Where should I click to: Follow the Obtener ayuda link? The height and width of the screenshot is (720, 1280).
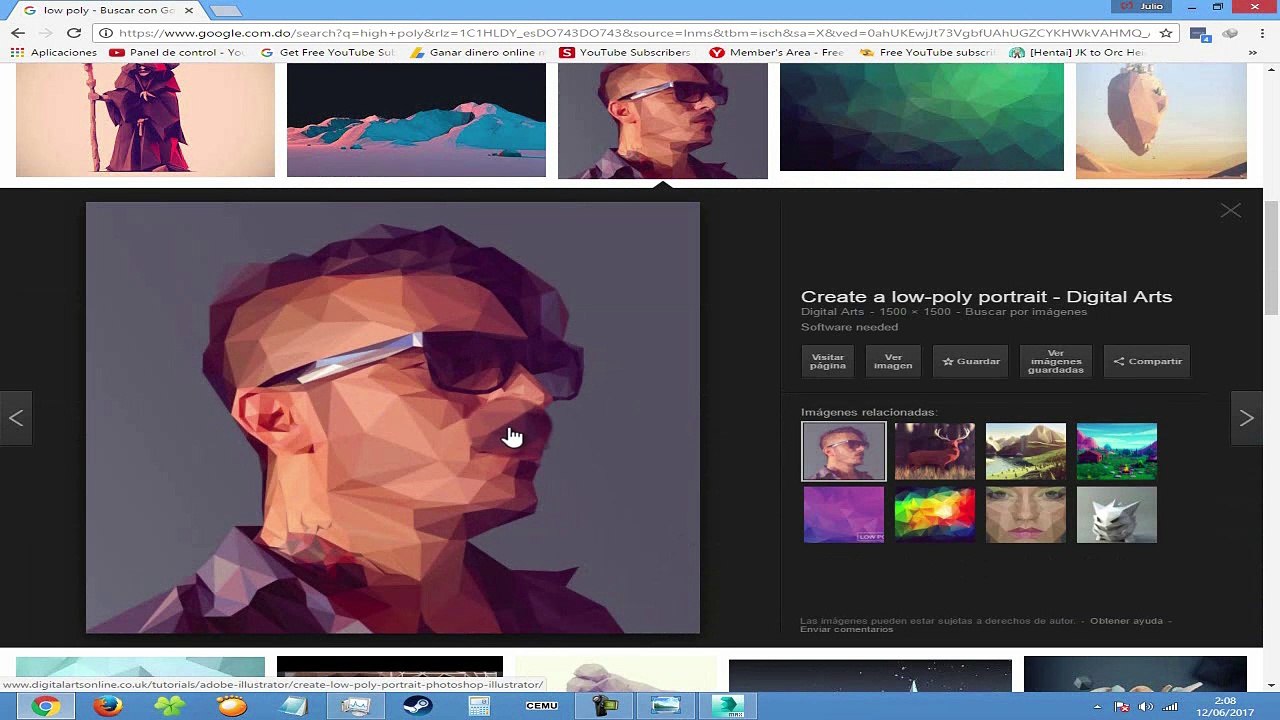coord(1126,621)
